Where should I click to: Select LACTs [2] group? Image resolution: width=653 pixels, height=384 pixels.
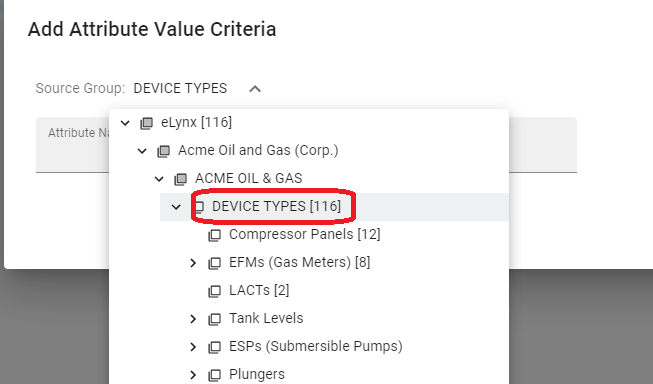[x=259, y=290]
